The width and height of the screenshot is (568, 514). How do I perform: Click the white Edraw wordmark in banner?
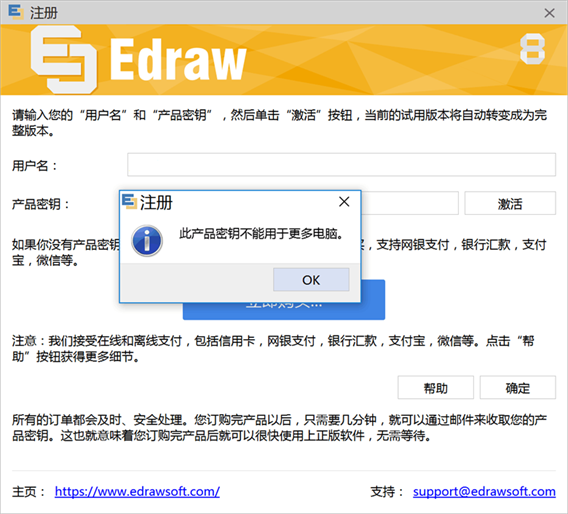tap(178, 59)
